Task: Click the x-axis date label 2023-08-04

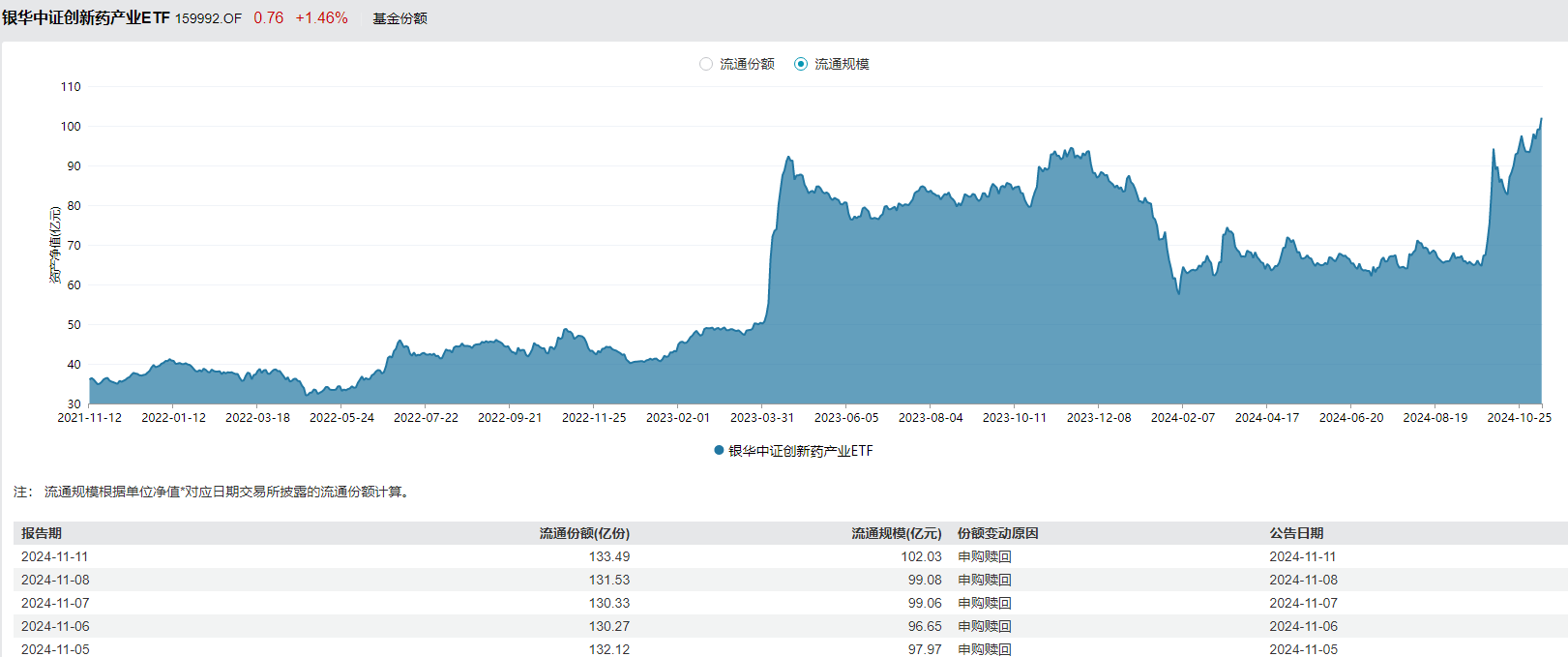Action: tap(931, 417)
